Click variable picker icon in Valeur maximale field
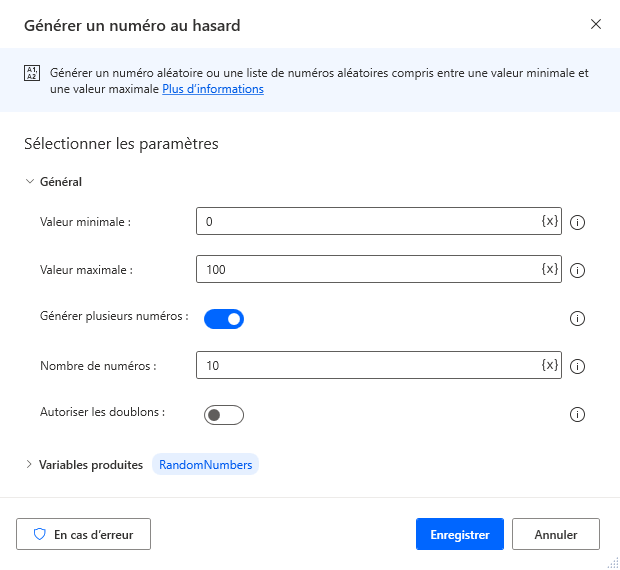The height and width of the screenshot is (570, 620). click(550, 269)
